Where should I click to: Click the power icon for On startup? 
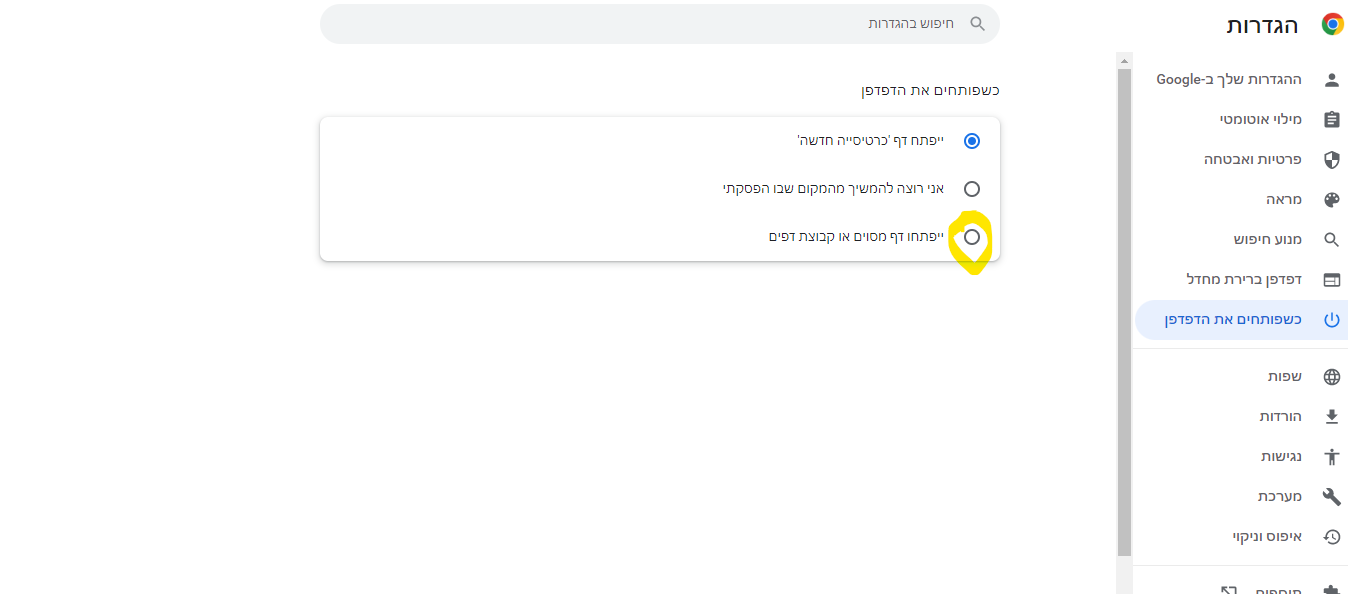click(1331, 320)
